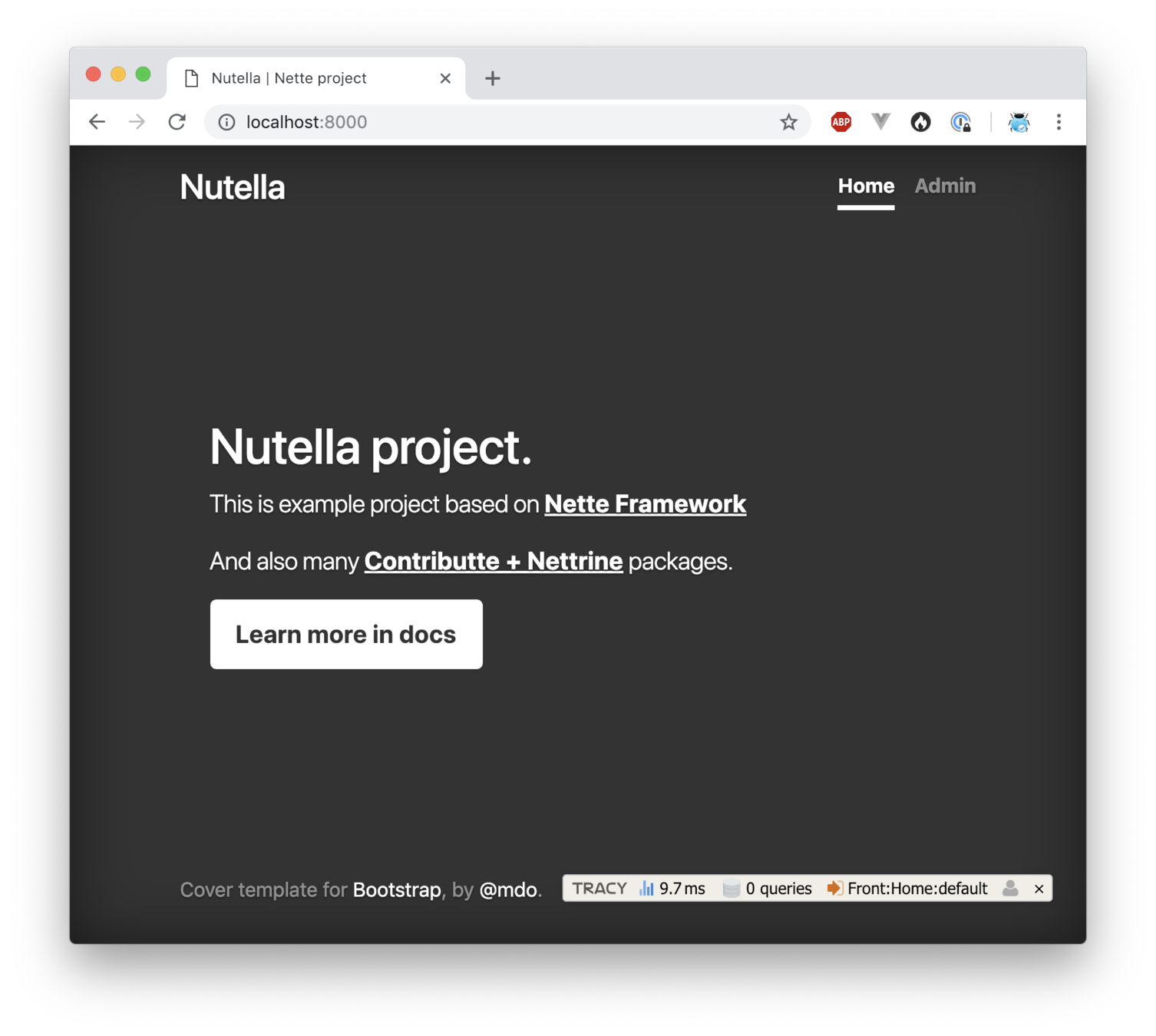Viewport: 1156px width, 1036px height.
Task: Select the Nutella | Nette project tab
Action: click(x=315, y=78)
